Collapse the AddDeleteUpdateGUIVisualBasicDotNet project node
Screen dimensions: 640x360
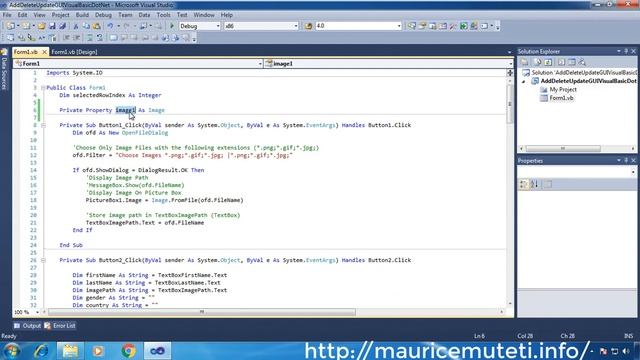coord(524,81)
